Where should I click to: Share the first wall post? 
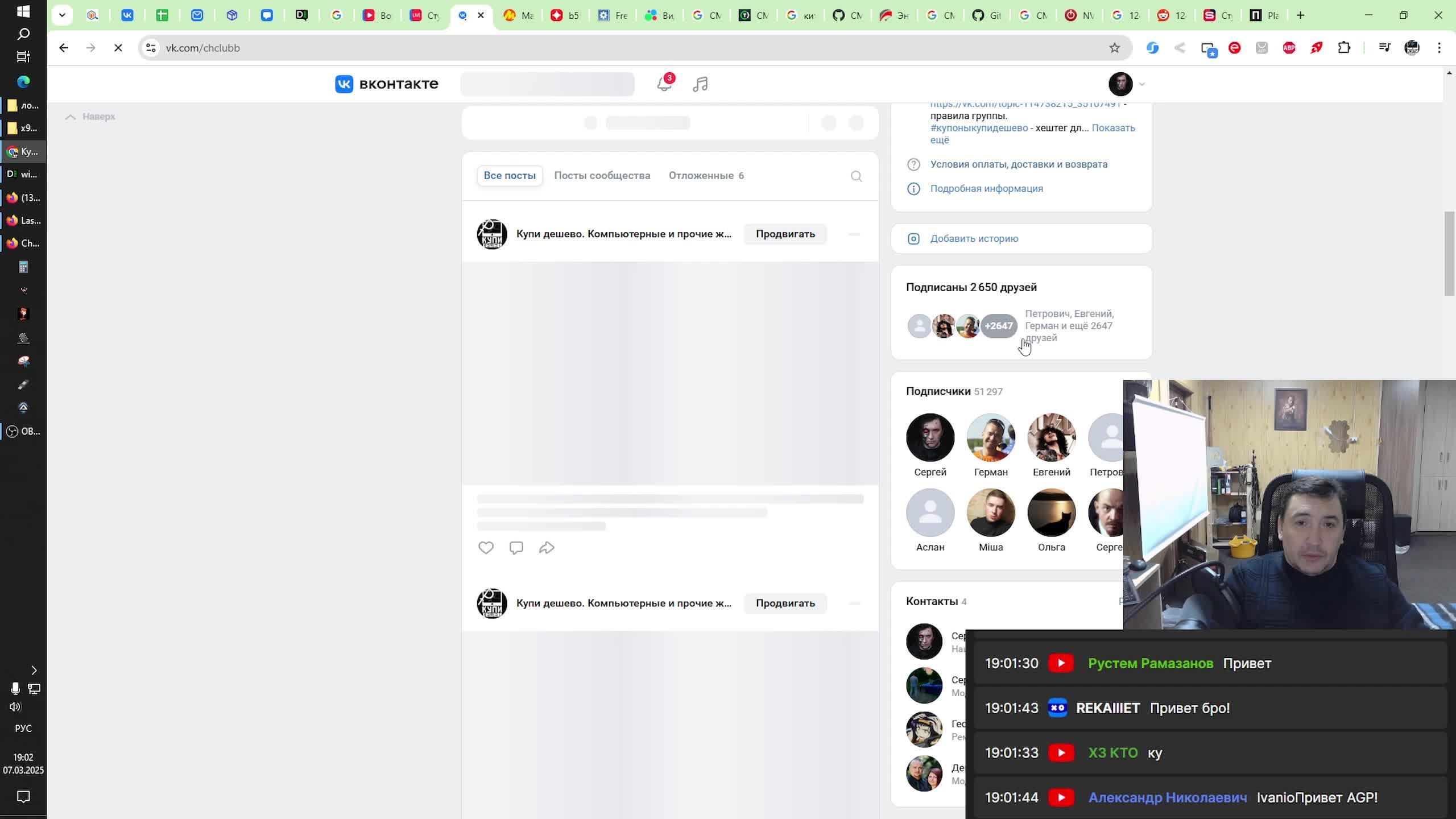[547, 548]
